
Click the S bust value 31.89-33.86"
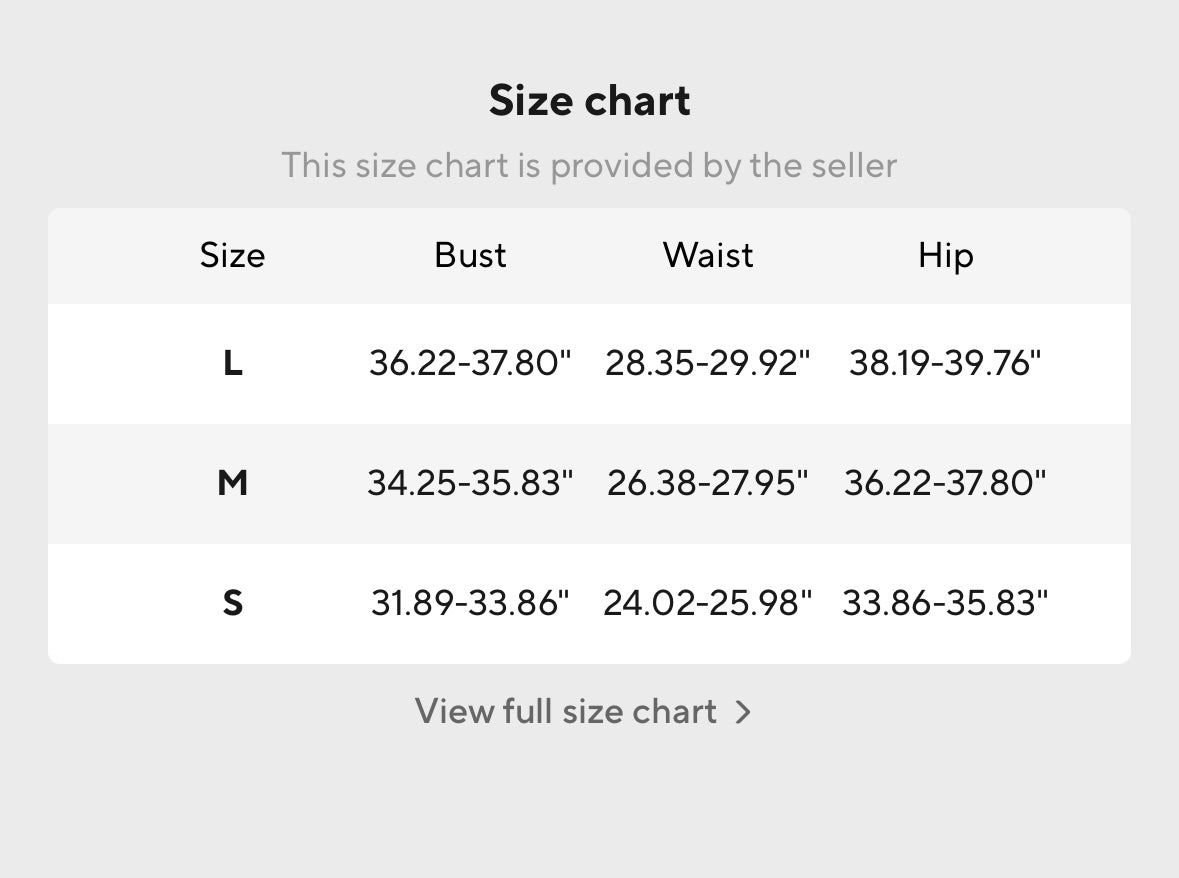tap(470, 604)
